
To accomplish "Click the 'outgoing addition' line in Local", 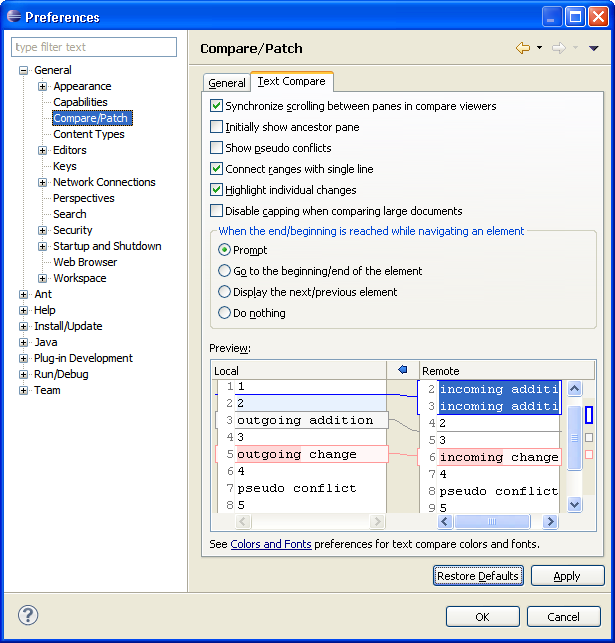I will point(301,420).
